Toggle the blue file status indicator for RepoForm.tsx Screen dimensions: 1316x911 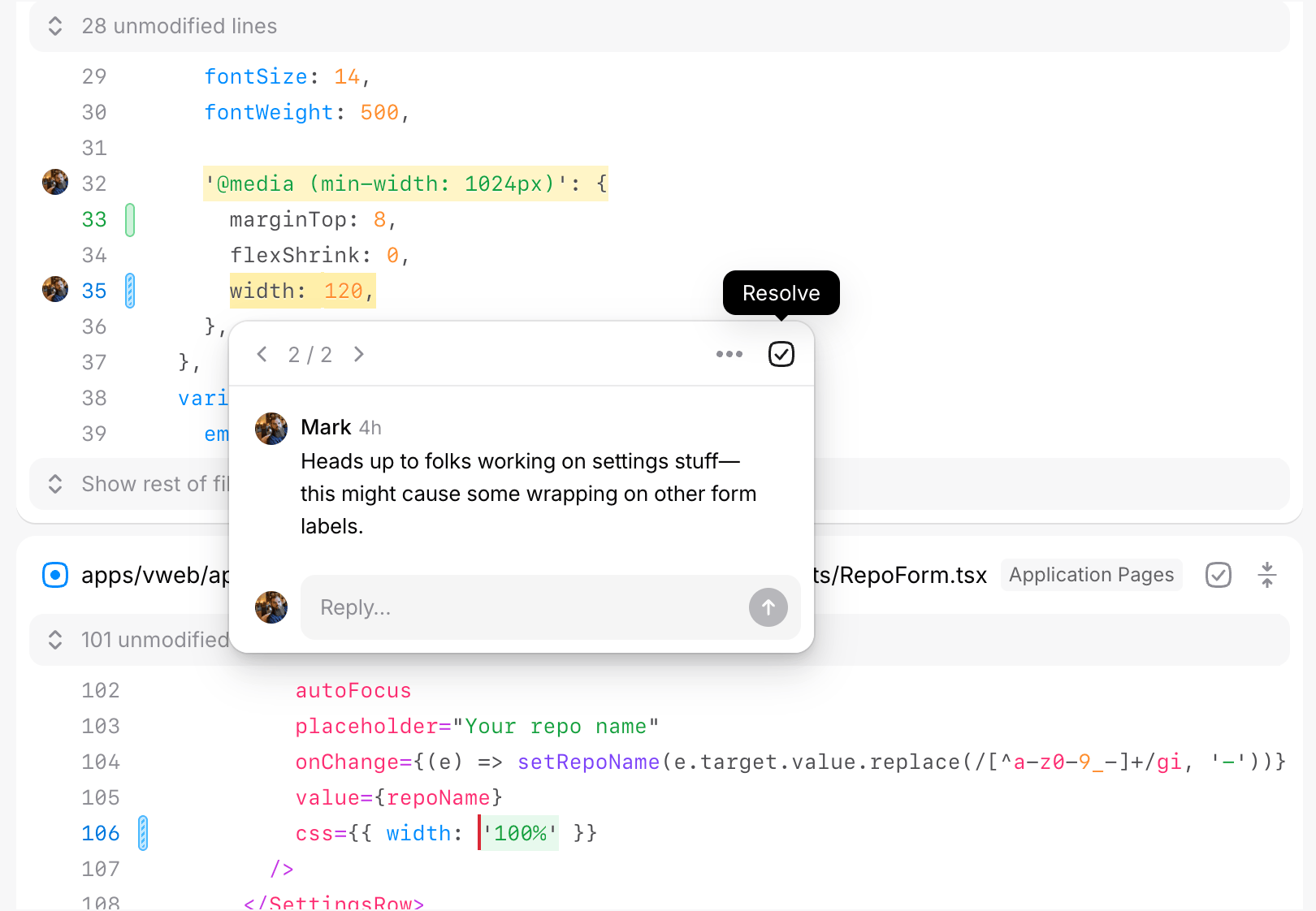coord(55,575)
